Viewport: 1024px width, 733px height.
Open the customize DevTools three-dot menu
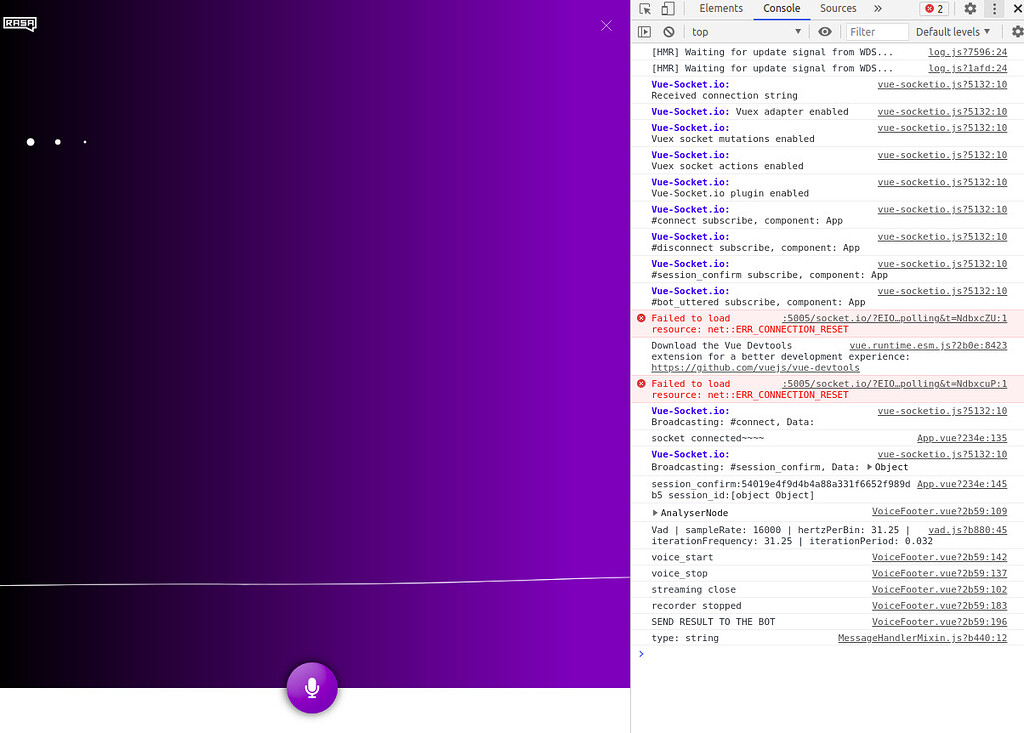[993, 8]
